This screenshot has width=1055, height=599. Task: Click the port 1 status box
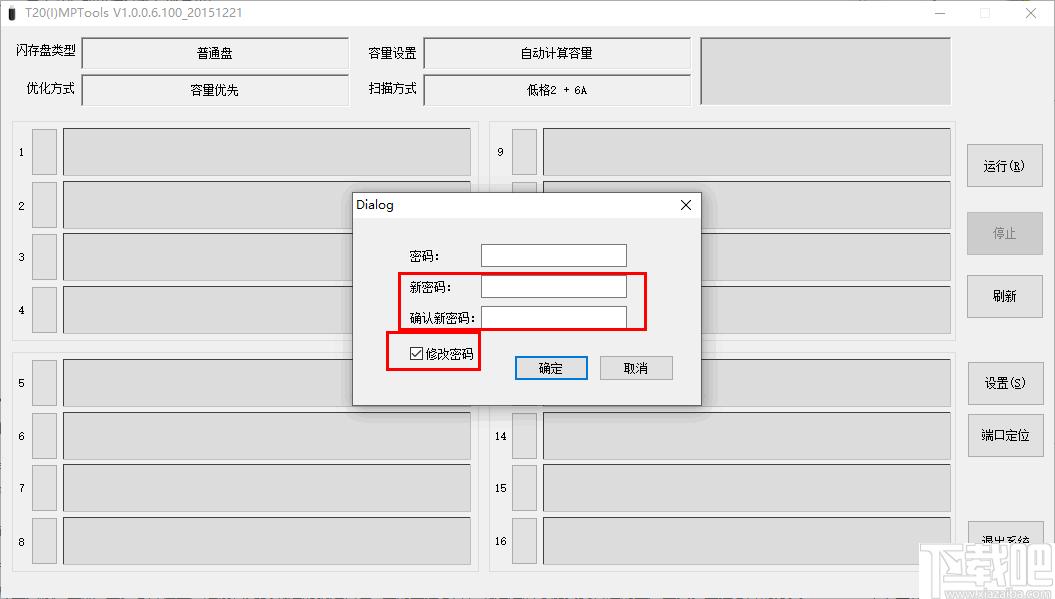44,152
